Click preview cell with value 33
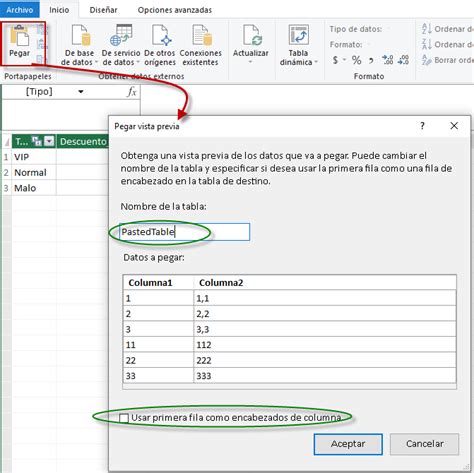Screen dimensions: 474x473 (x=158, y=376)
